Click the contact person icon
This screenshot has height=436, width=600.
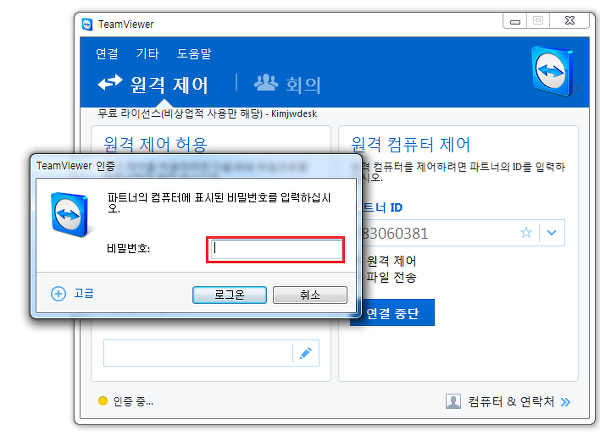tap(453, 401)
